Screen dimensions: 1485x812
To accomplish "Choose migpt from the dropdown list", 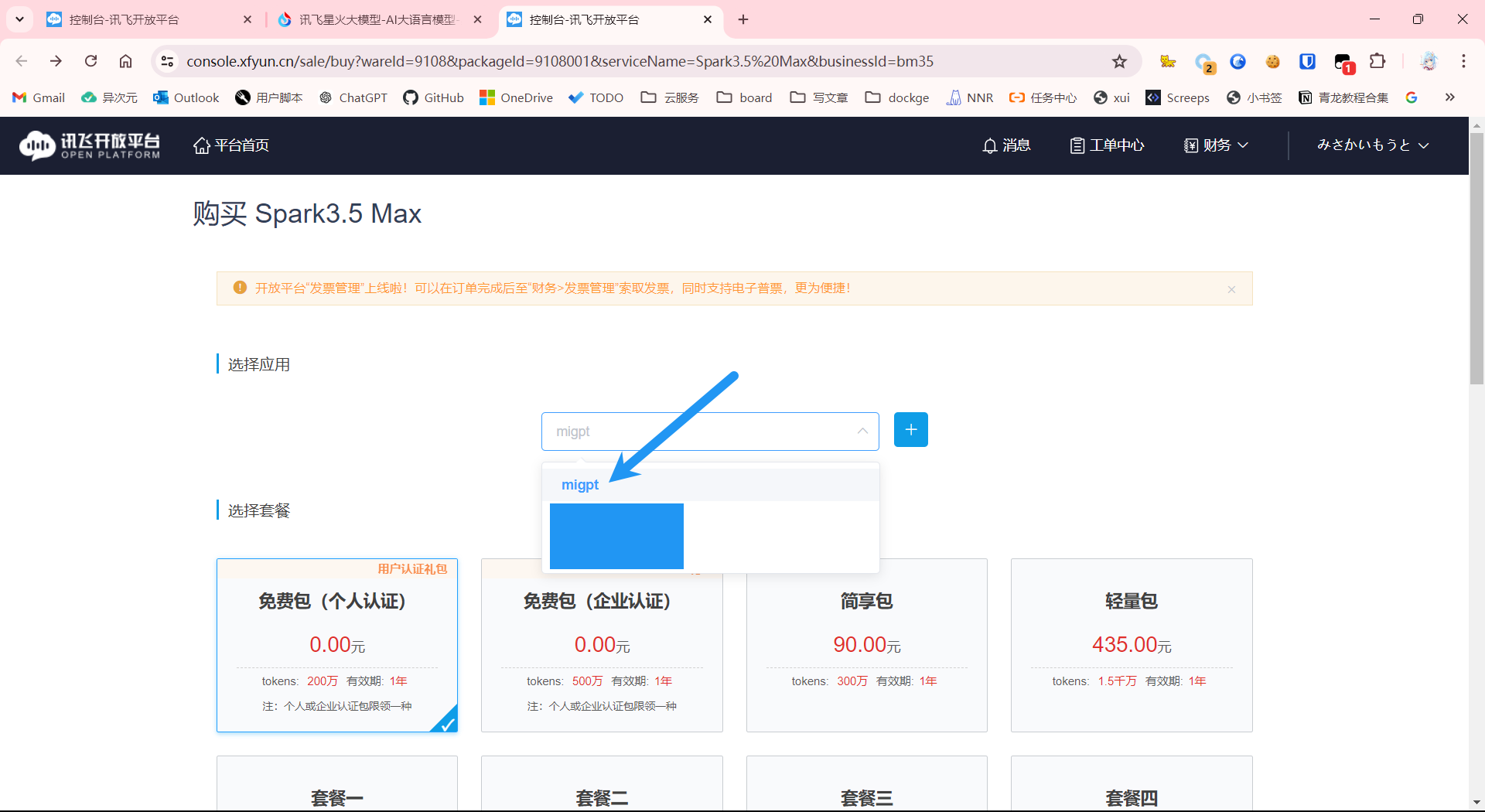I will tap(580, 485).
